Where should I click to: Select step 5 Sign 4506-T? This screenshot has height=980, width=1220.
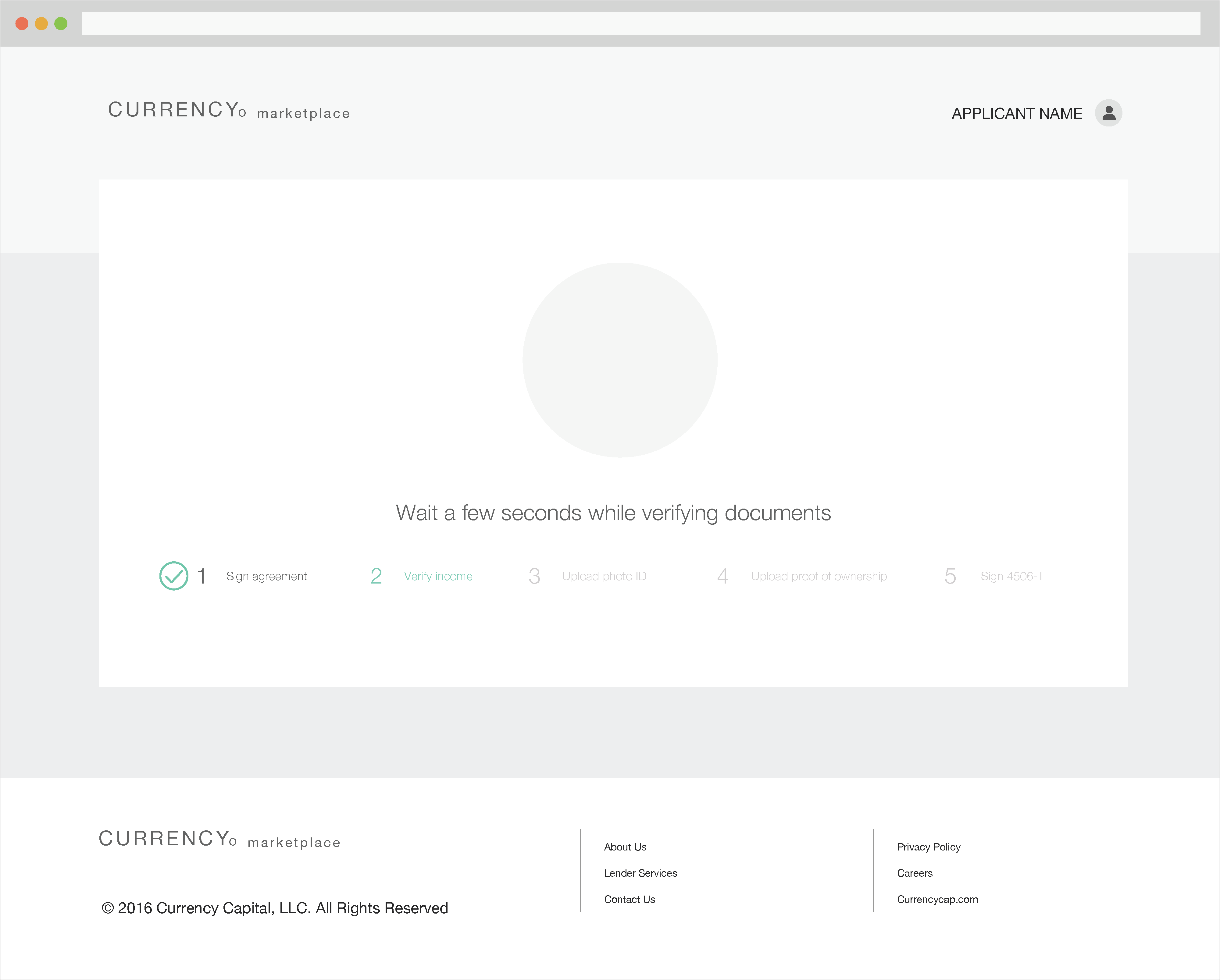(x=1012, y=576)
